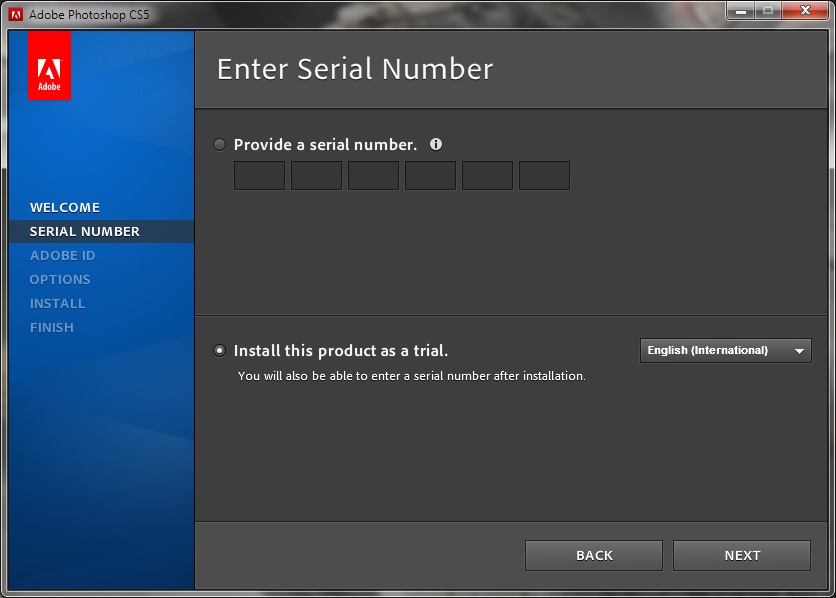836x598 pixels.
Task: Select the 'Provide a serial number' radio button
Action: tap(219, 144)
